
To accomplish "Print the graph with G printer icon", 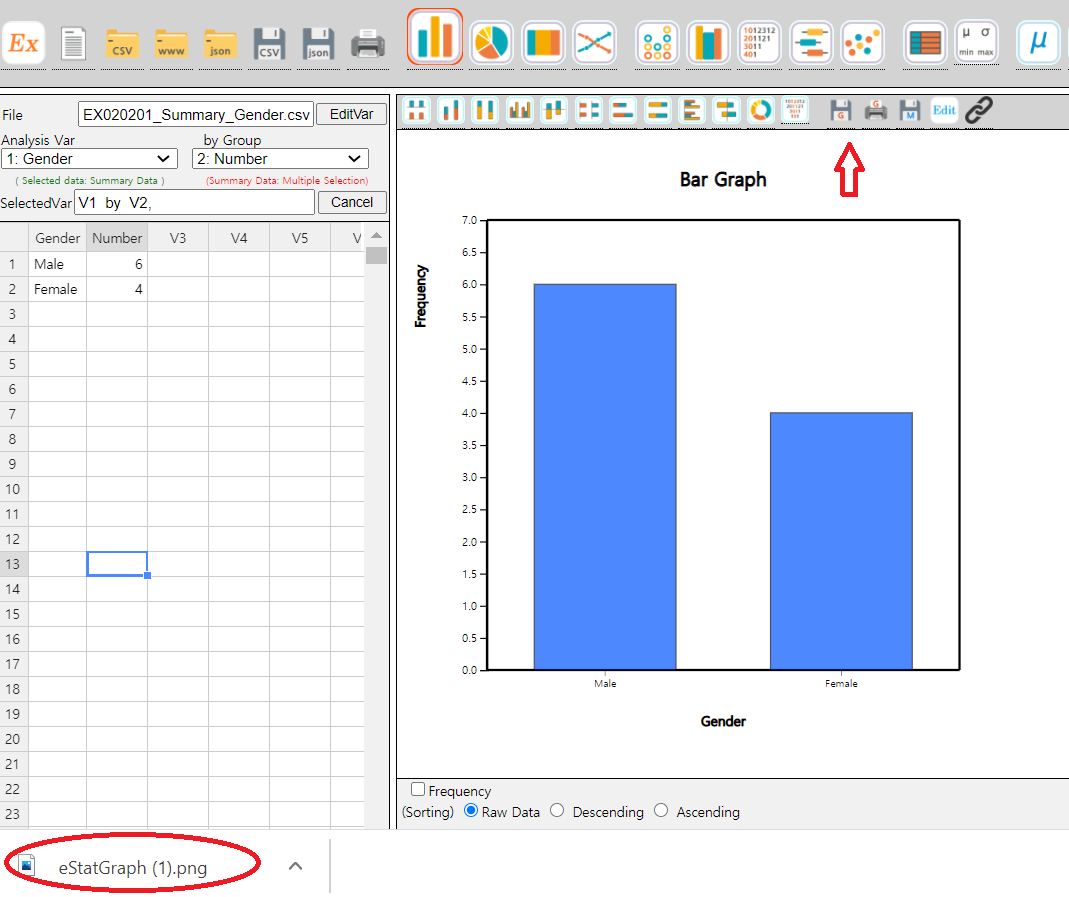I will pos(876,110).
